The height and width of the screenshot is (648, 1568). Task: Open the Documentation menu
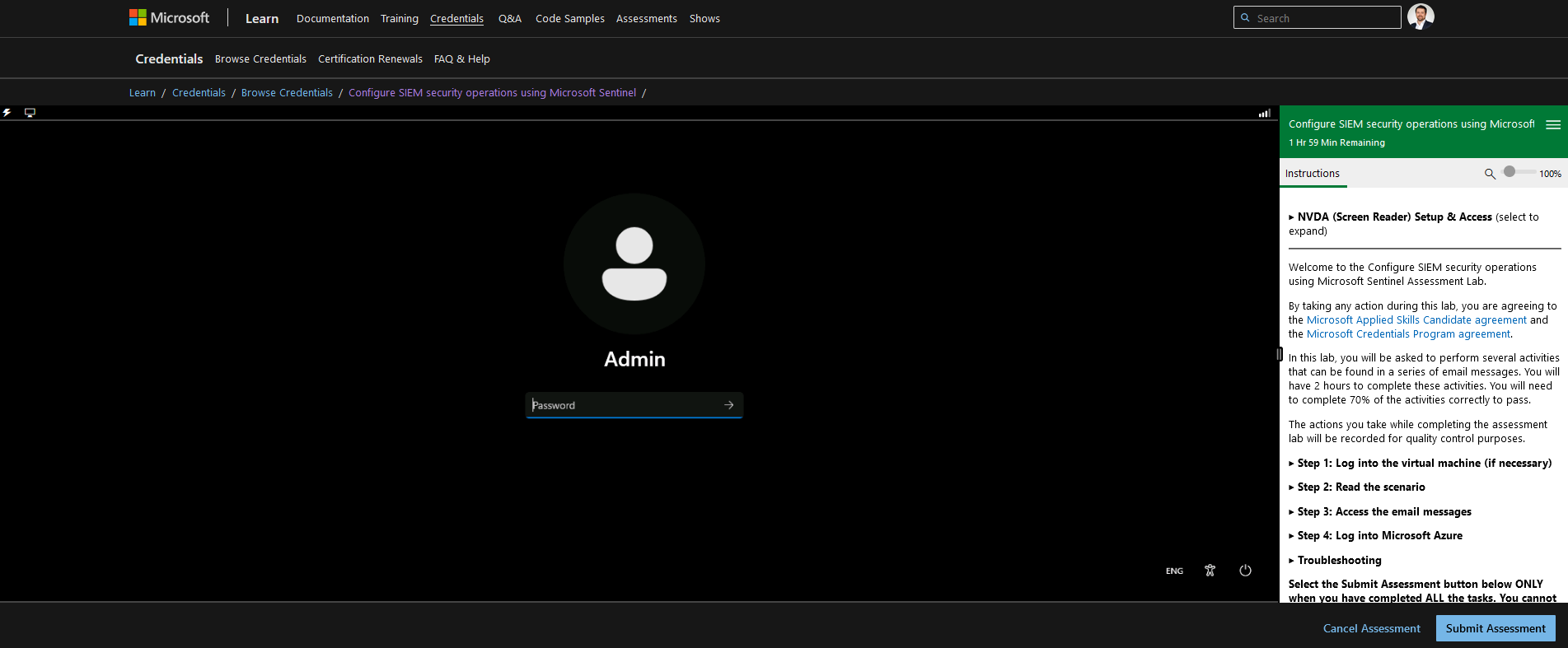click(x=333, y=18)
